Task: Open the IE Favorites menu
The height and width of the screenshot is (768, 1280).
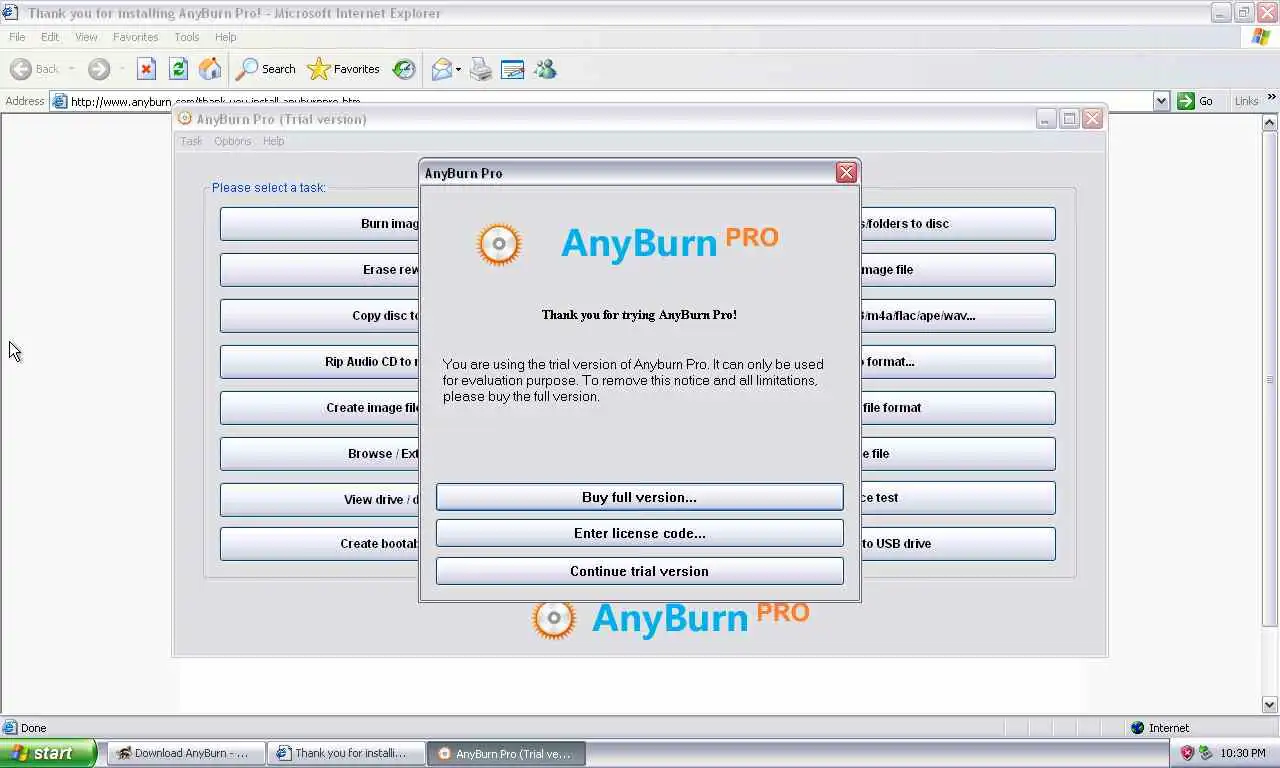Action: click(x=135, y=37)
